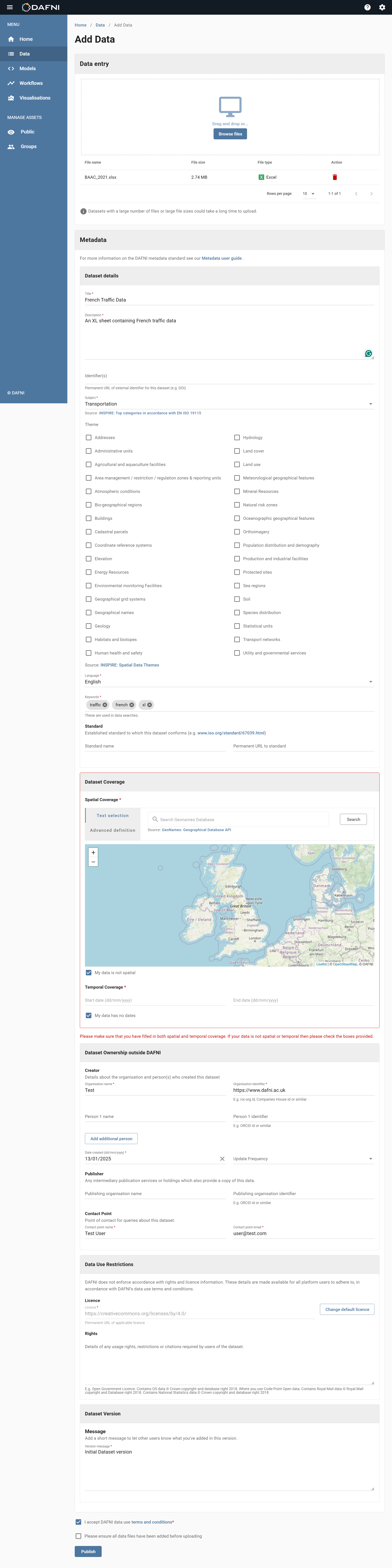This screenshot has height=1568, width=392.
Task: Click the Grammarly icon in description
Action: coord(368,354)
